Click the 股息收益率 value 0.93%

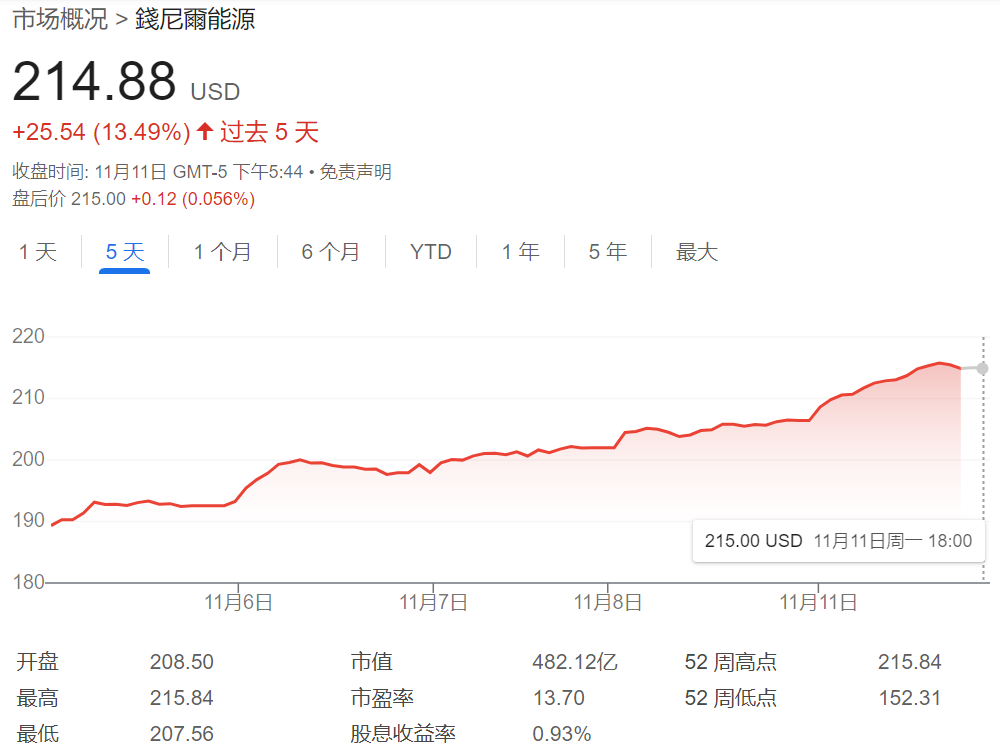[x=562, y=733]
